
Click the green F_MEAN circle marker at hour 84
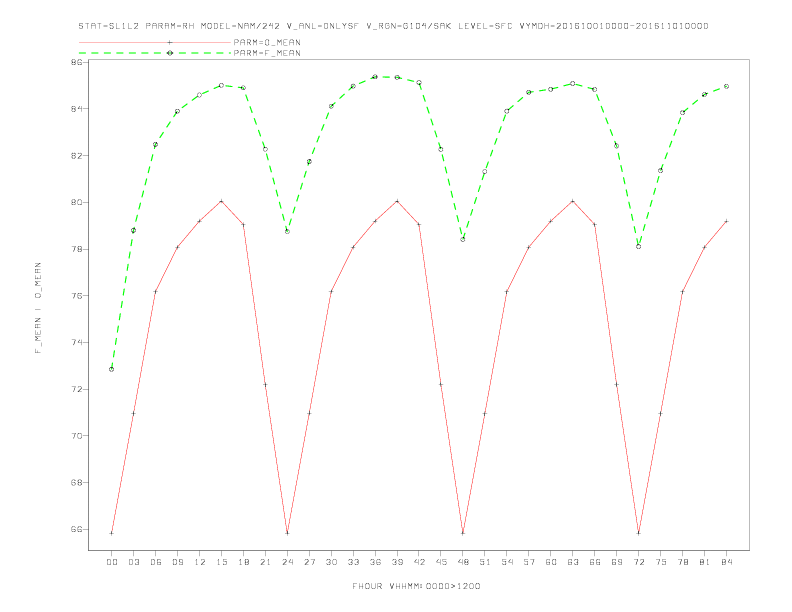(726, 86)
